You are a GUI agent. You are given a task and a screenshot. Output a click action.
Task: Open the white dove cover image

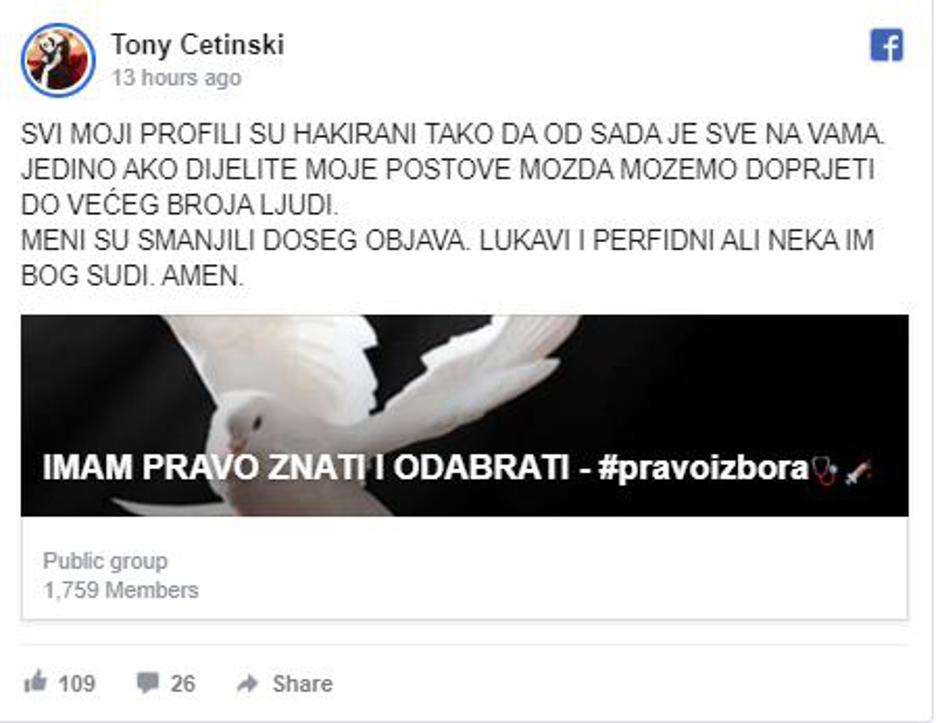pos(465,415)
